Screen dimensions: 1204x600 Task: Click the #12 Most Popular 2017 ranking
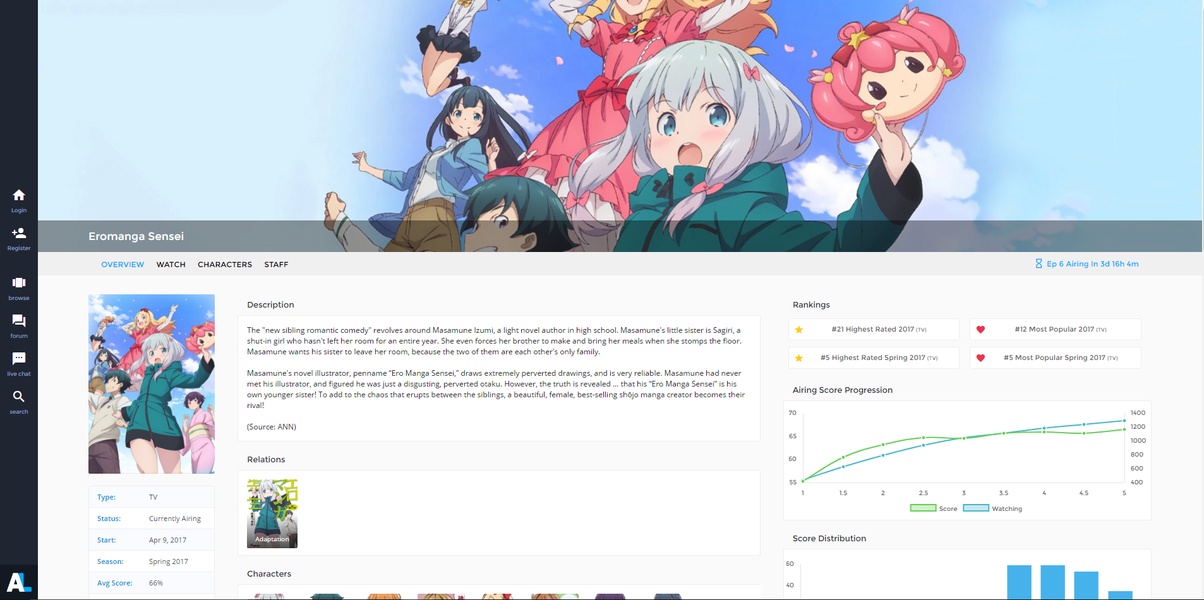1055,329
